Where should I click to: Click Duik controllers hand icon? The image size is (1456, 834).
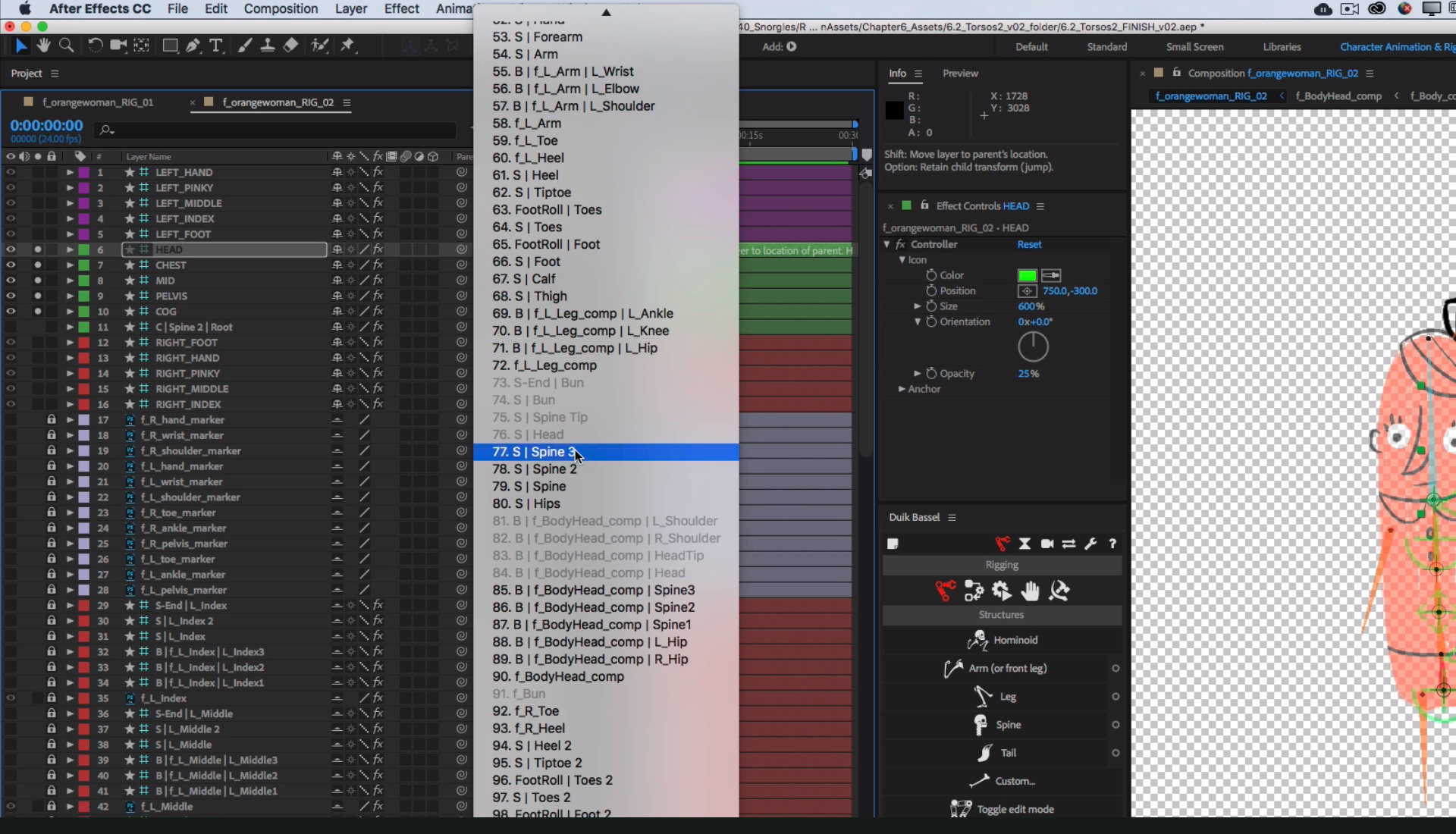click(x=1030, y=591)
